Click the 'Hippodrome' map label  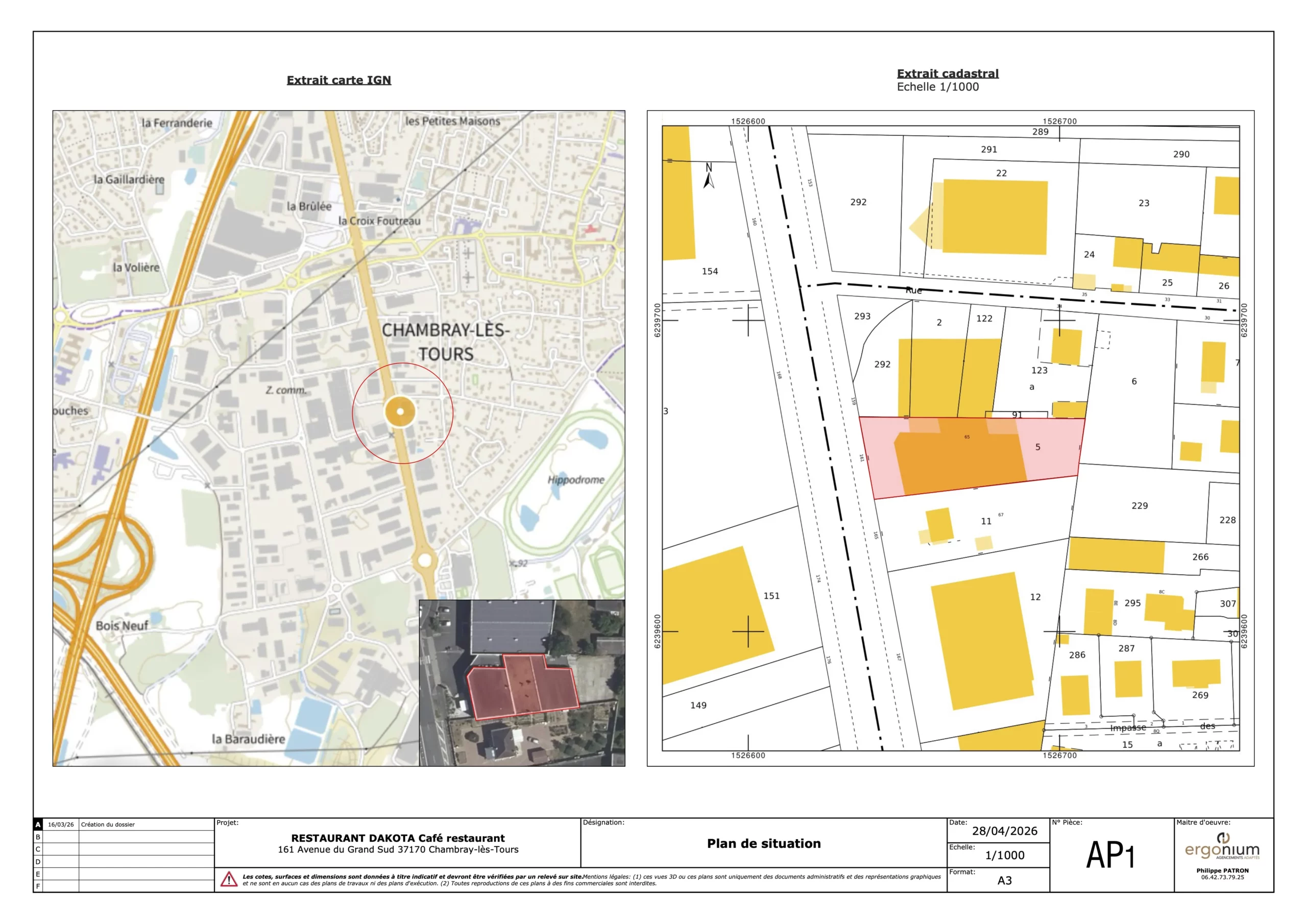(576, 480)
